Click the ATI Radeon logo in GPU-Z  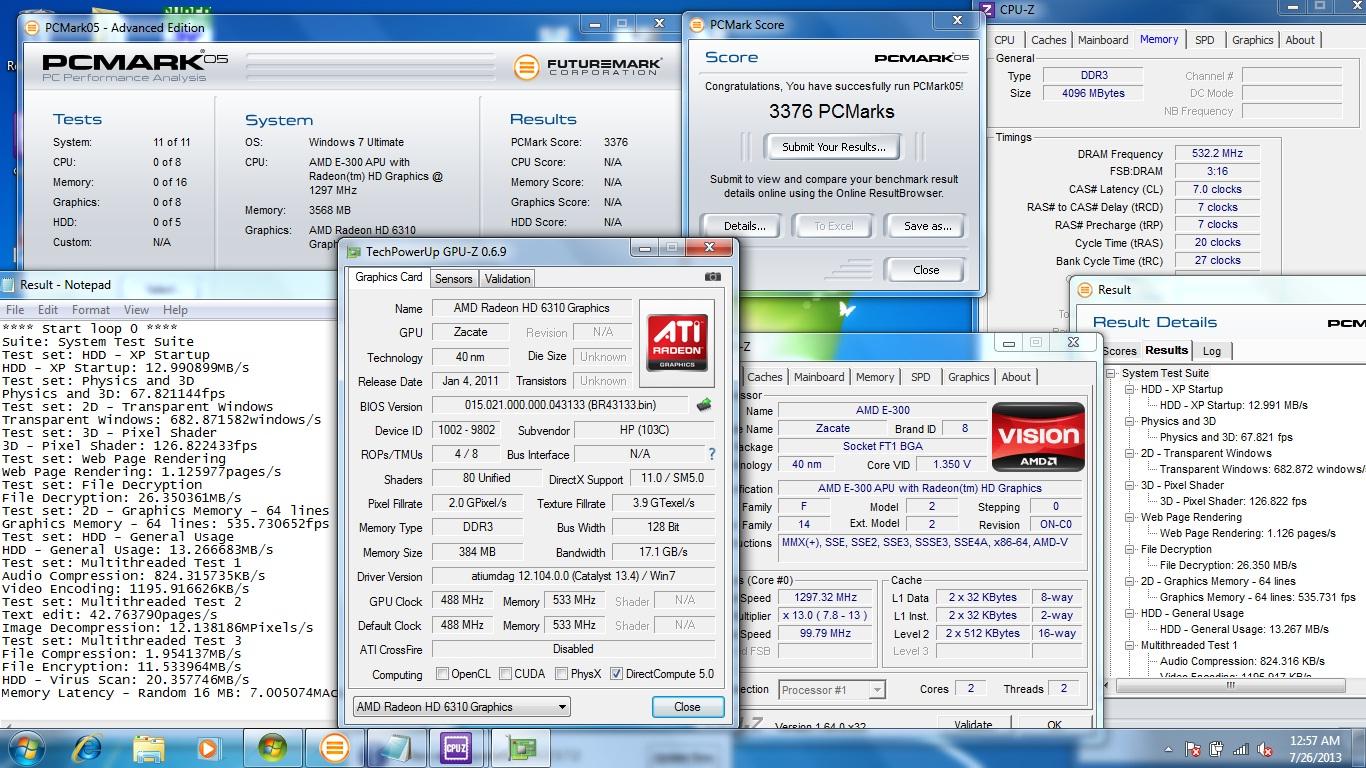click(x=677, y=343)
